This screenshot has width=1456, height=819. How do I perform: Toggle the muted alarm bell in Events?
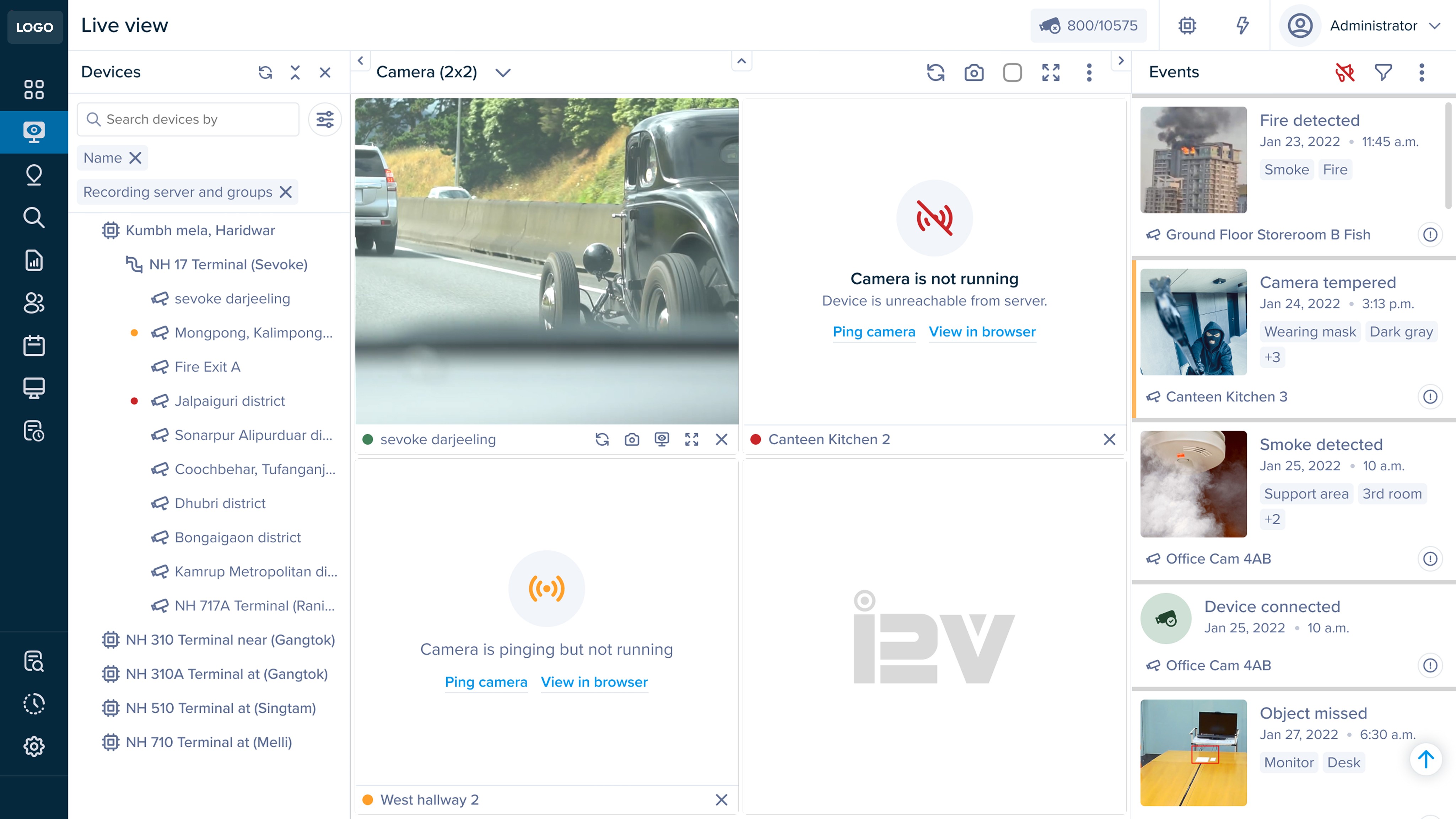point(1345,73)
